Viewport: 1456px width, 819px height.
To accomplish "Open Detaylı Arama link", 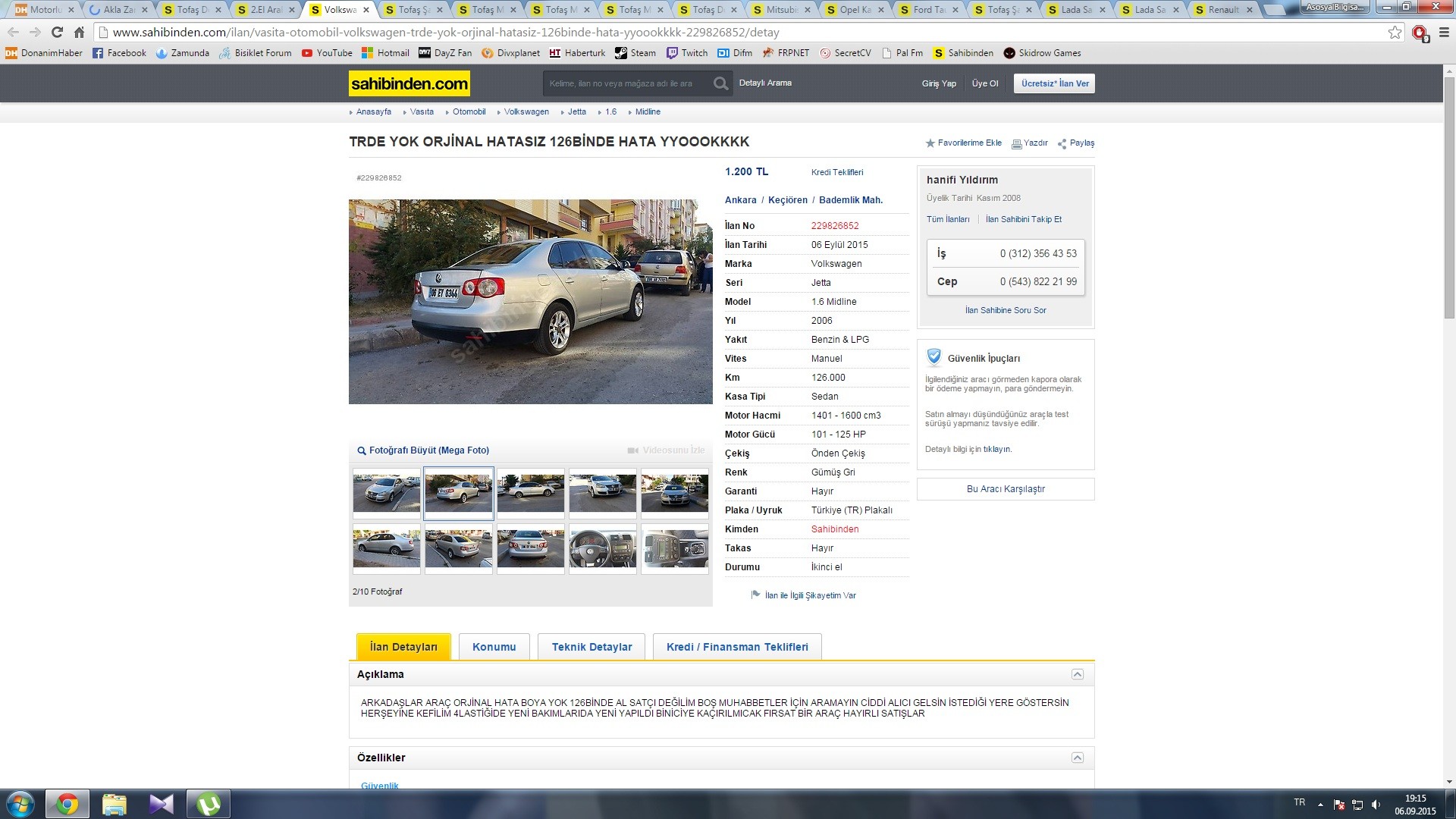I will 765,83.
